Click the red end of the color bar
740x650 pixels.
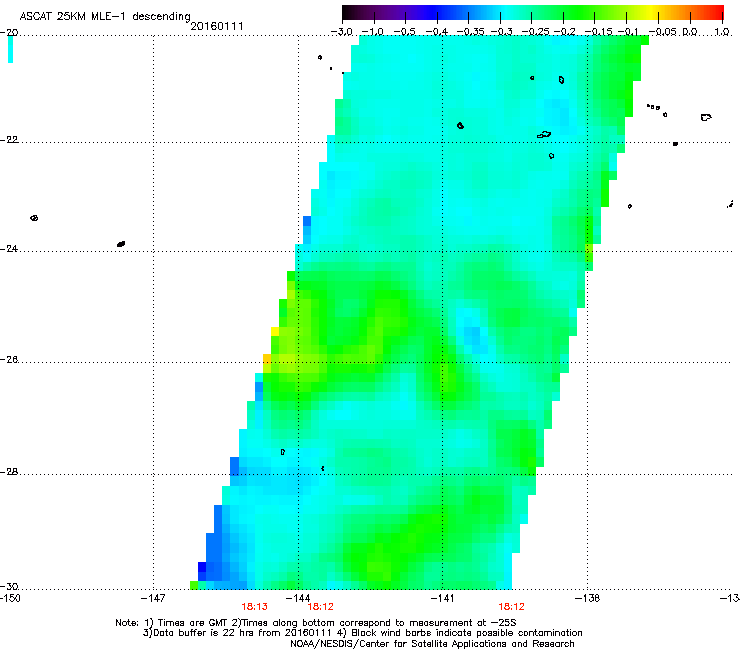point(717,12)
